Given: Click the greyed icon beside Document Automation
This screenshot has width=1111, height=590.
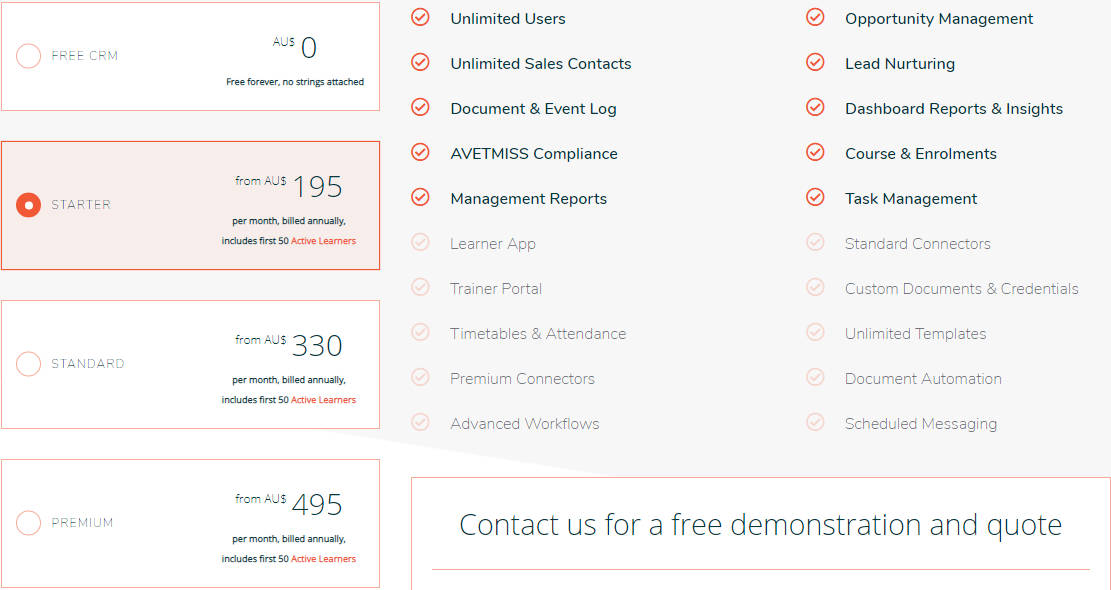Looking at the screenshot, I should point(815,377).
